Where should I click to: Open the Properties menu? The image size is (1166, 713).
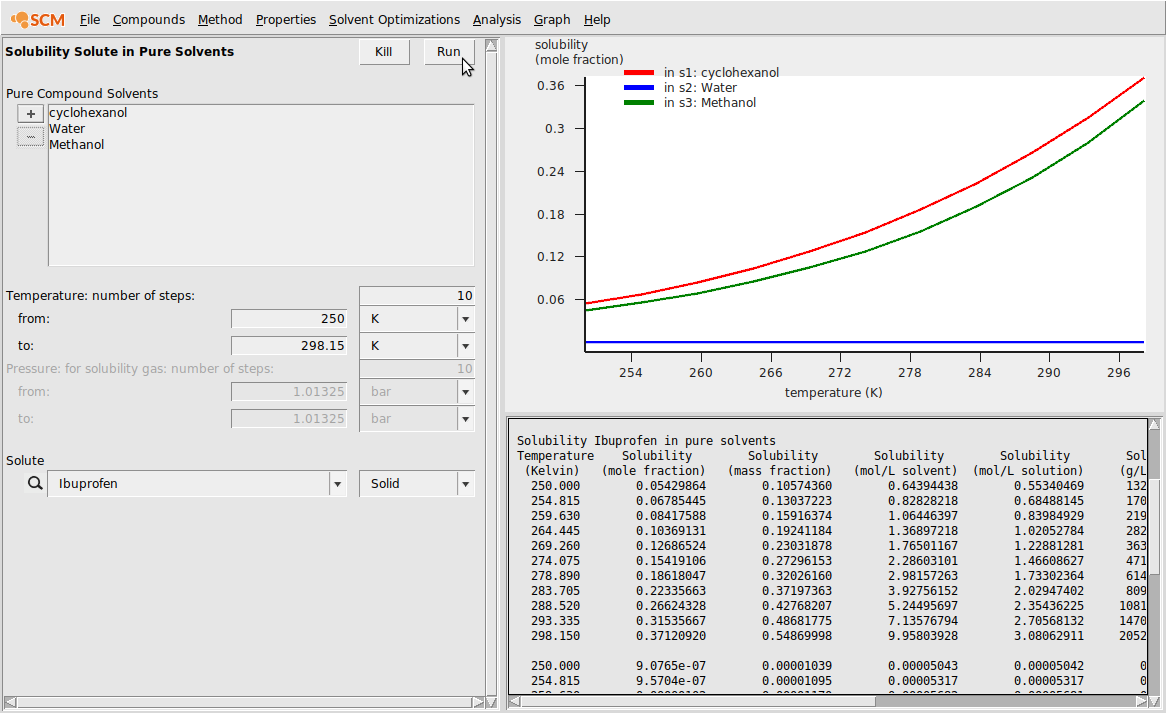[x=286, y=19]
